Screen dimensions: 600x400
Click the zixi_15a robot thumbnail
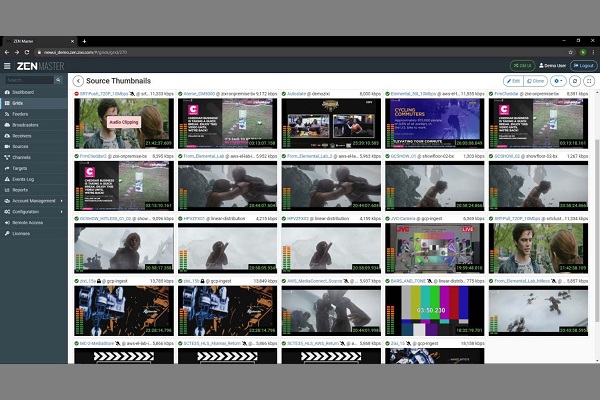(x=124, y=310)
